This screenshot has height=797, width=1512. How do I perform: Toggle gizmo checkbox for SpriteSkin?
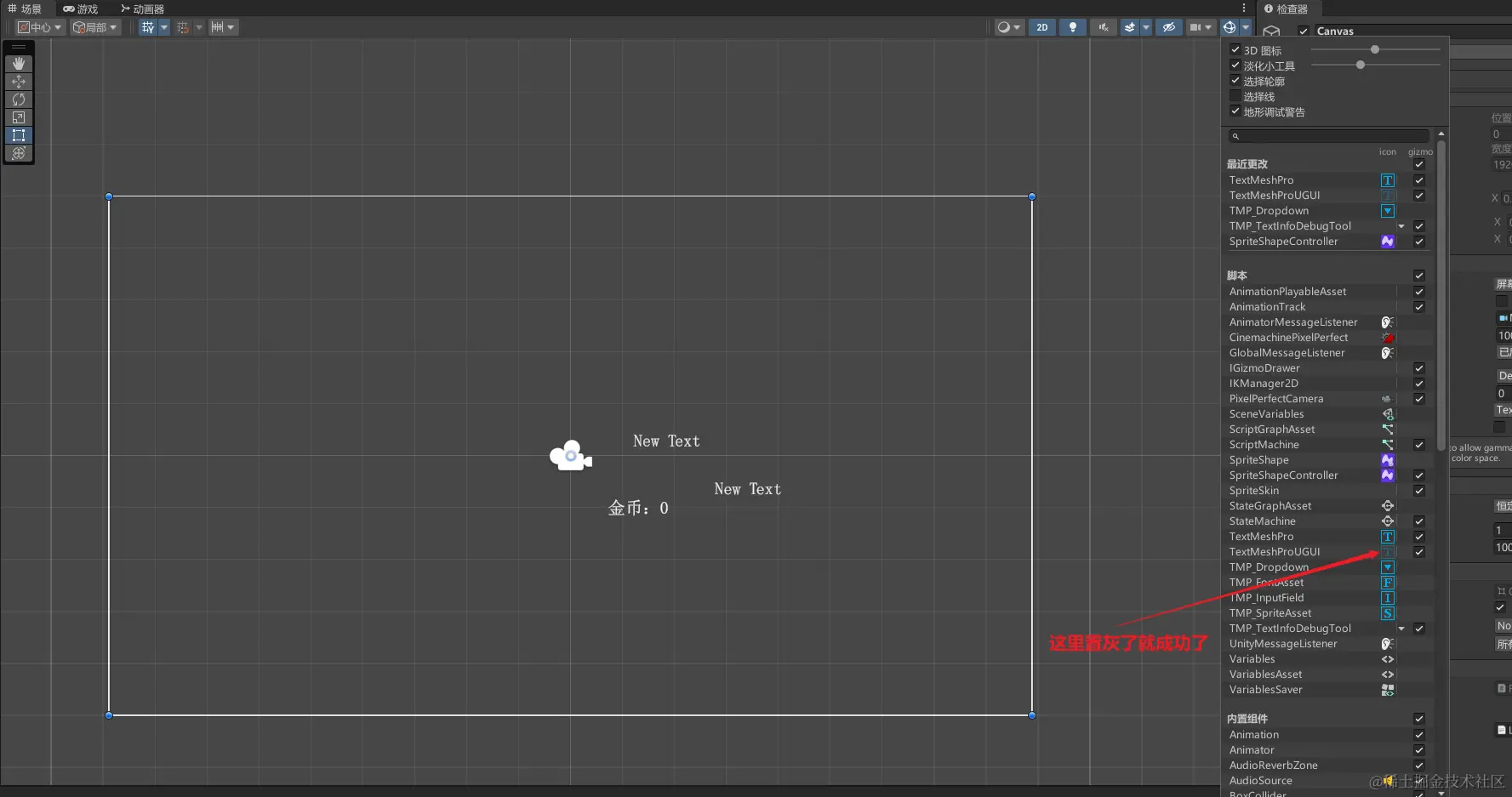coord(1419,491)
